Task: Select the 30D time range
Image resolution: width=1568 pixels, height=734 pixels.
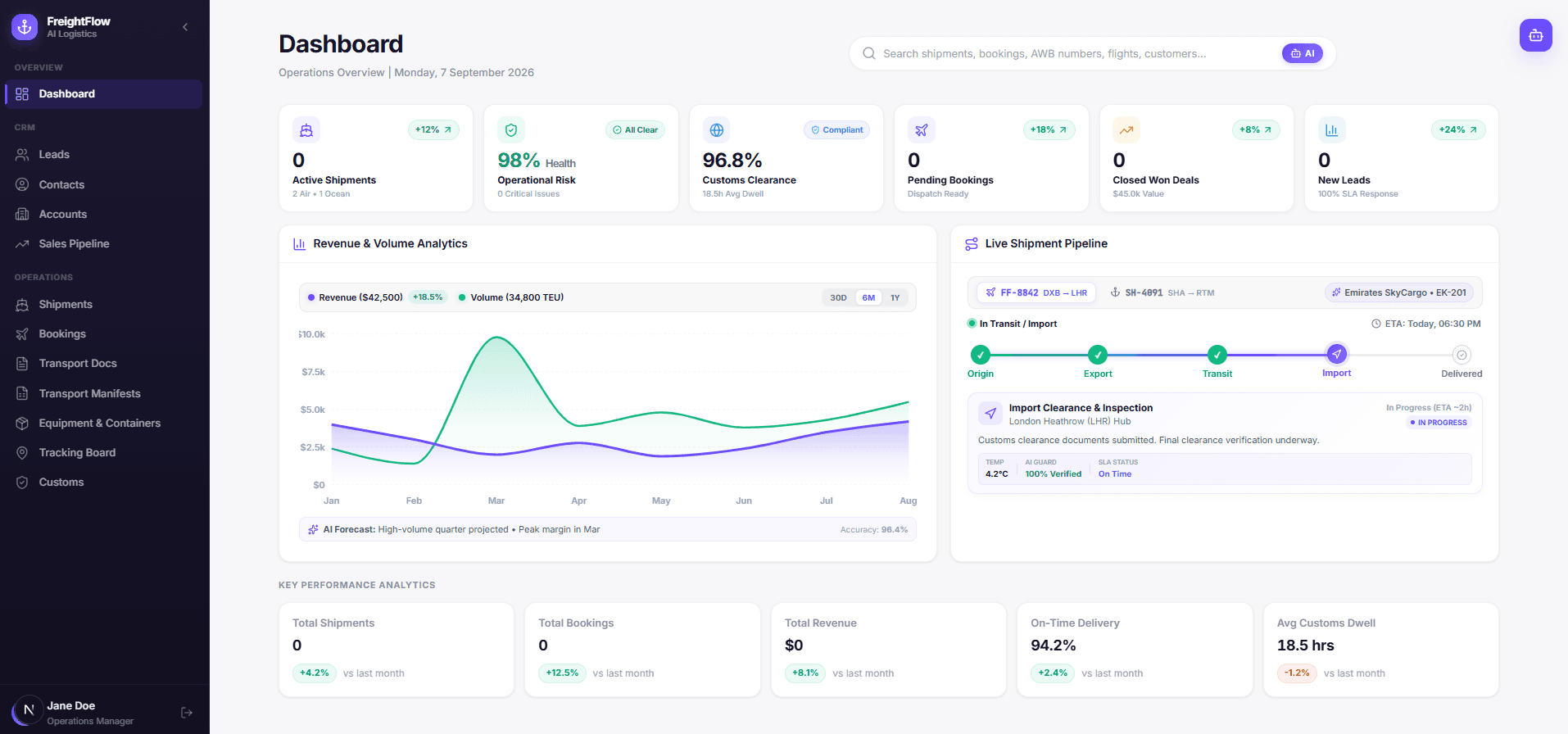Action: [x=838, y=297]
